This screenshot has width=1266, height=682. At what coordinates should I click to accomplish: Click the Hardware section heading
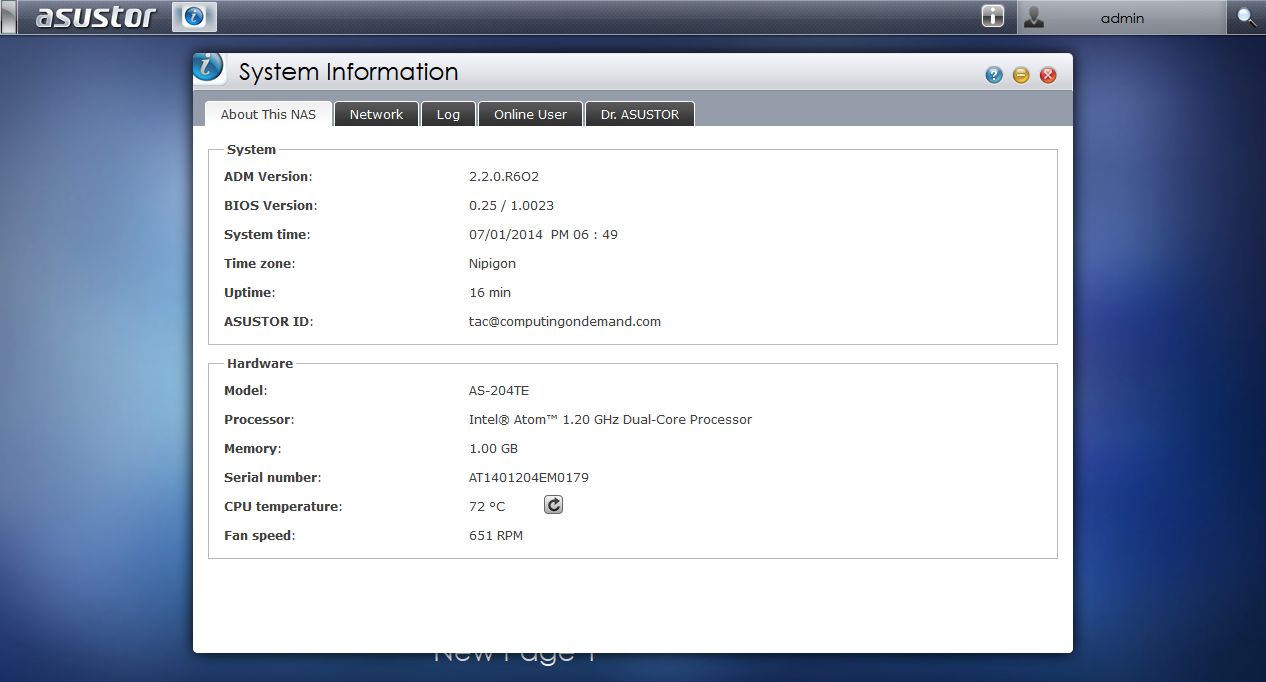pos(260,363)
